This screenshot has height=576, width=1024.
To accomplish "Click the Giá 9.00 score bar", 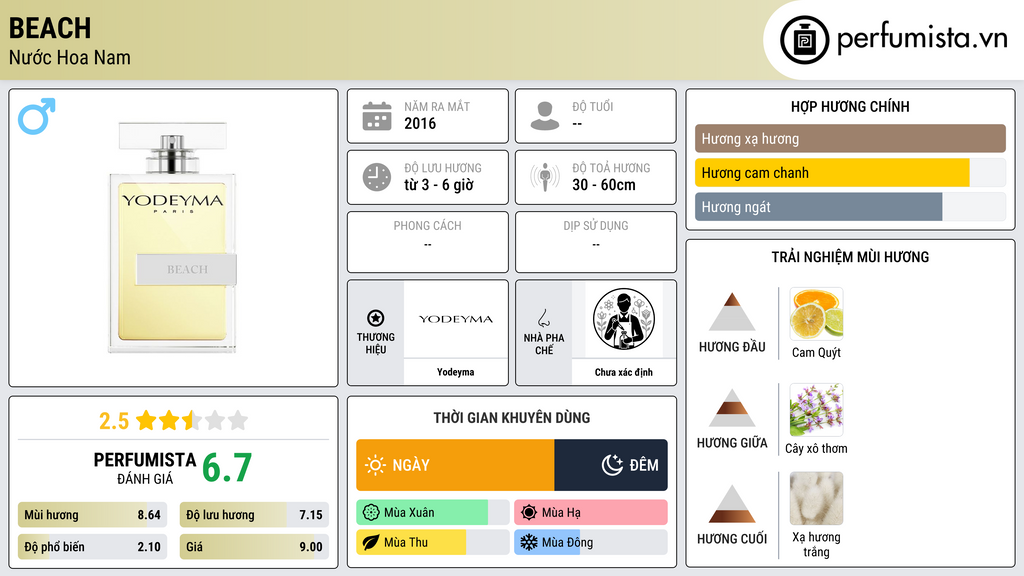I will click(x=254, y=547).
